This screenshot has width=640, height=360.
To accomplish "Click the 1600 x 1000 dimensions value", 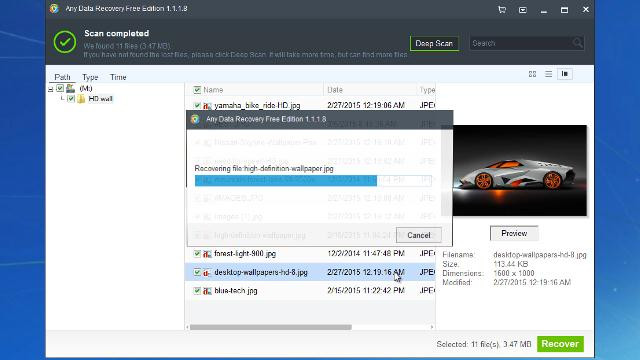I will point(513,273).
